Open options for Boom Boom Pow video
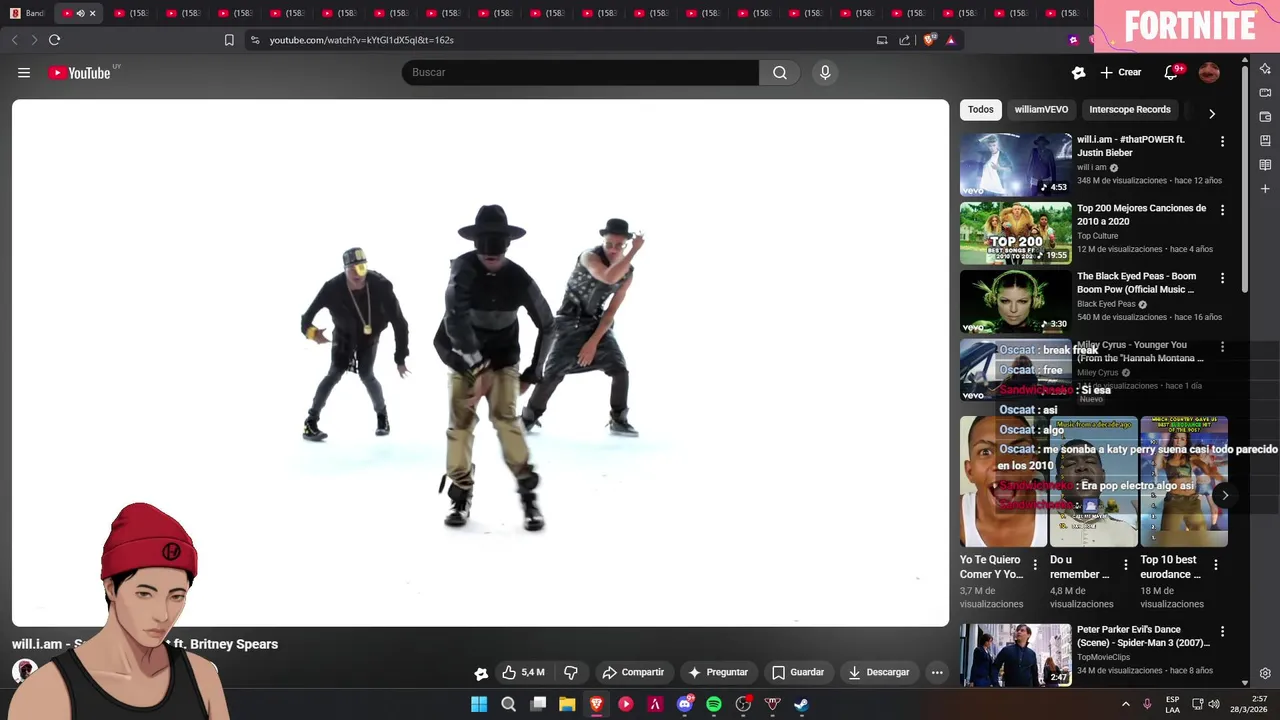The image size is (1280, 720). point(1222,278)
